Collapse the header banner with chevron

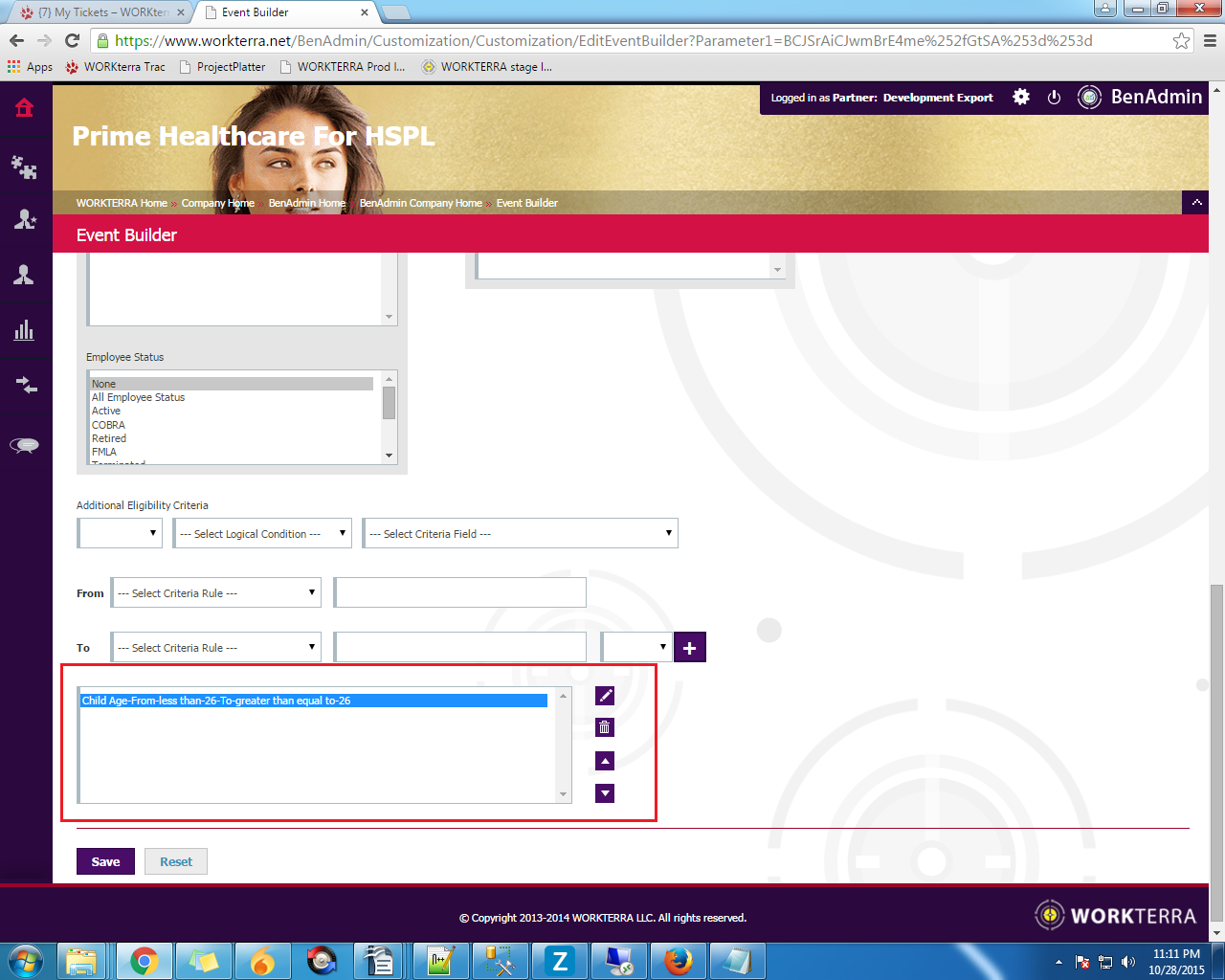[x=1195, y=203]
